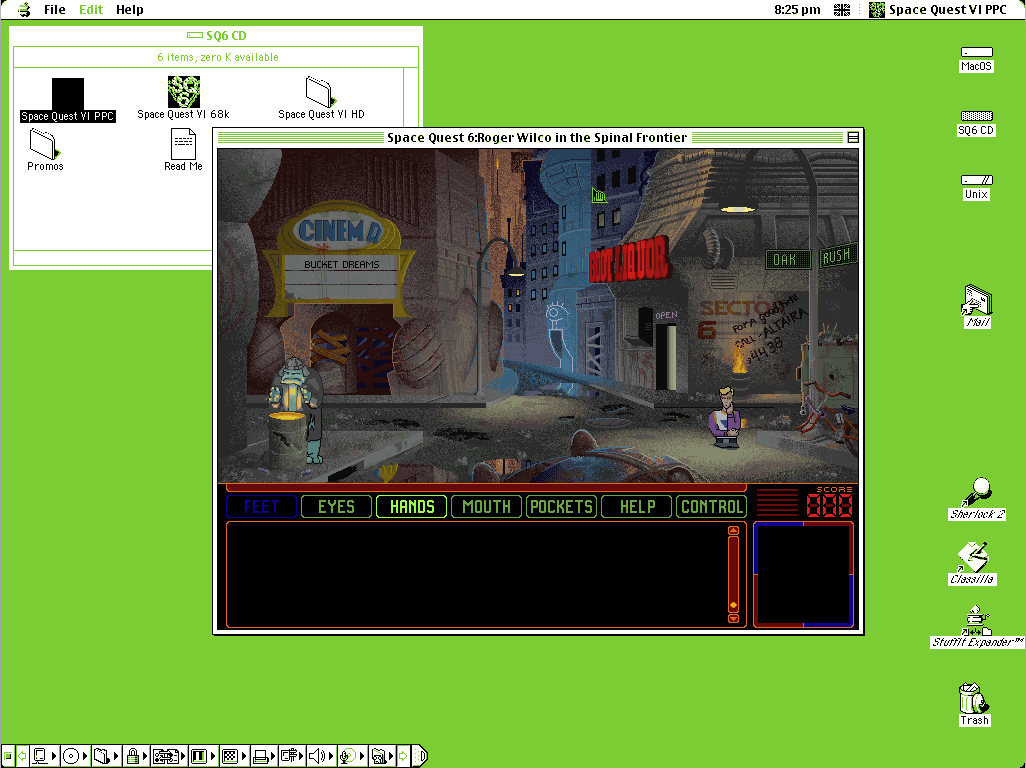Click the Control Strip right scroll arrow
Image resolution: width=1026 pixels, height=768 pixels.
[403, 756]
